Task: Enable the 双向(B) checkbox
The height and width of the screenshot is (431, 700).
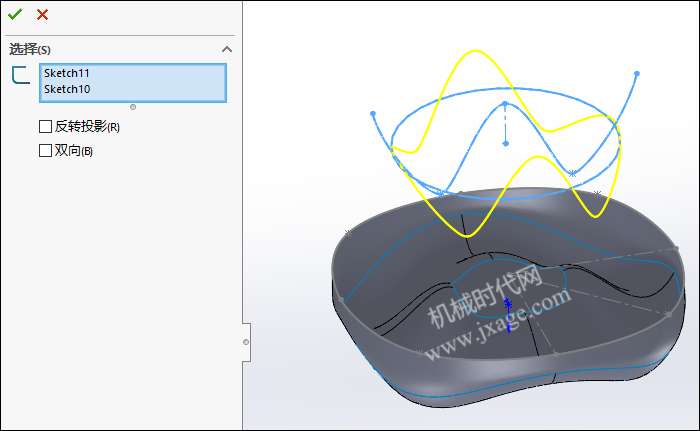Action: click(46, 151)
